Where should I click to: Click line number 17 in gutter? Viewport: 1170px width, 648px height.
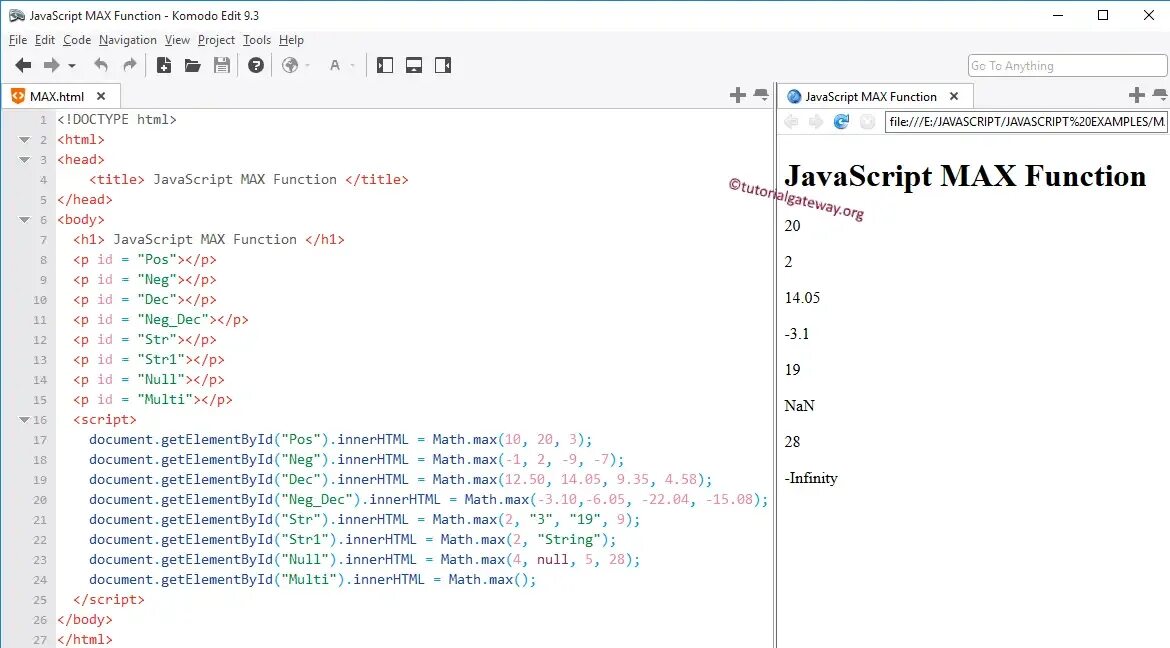pyautogui.click(x=40, y=440)
